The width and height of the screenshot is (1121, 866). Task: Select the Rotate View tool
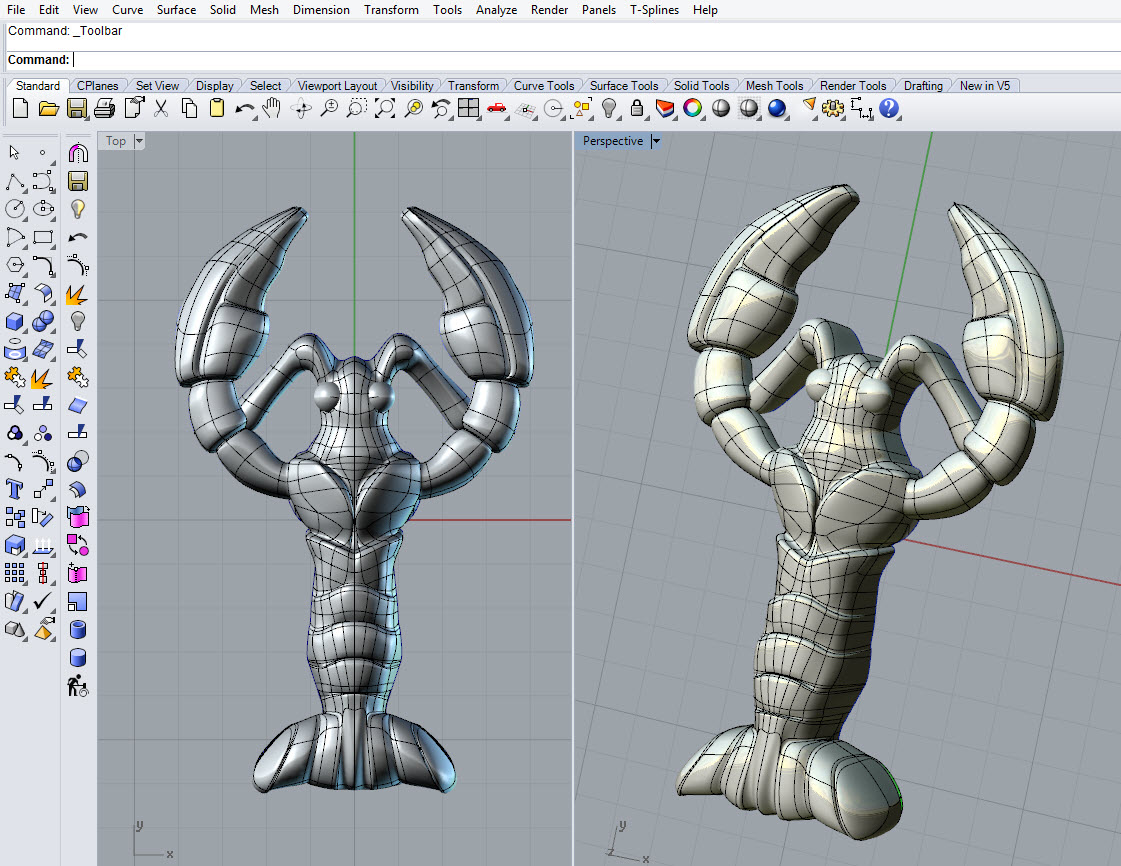click(301, 109)
